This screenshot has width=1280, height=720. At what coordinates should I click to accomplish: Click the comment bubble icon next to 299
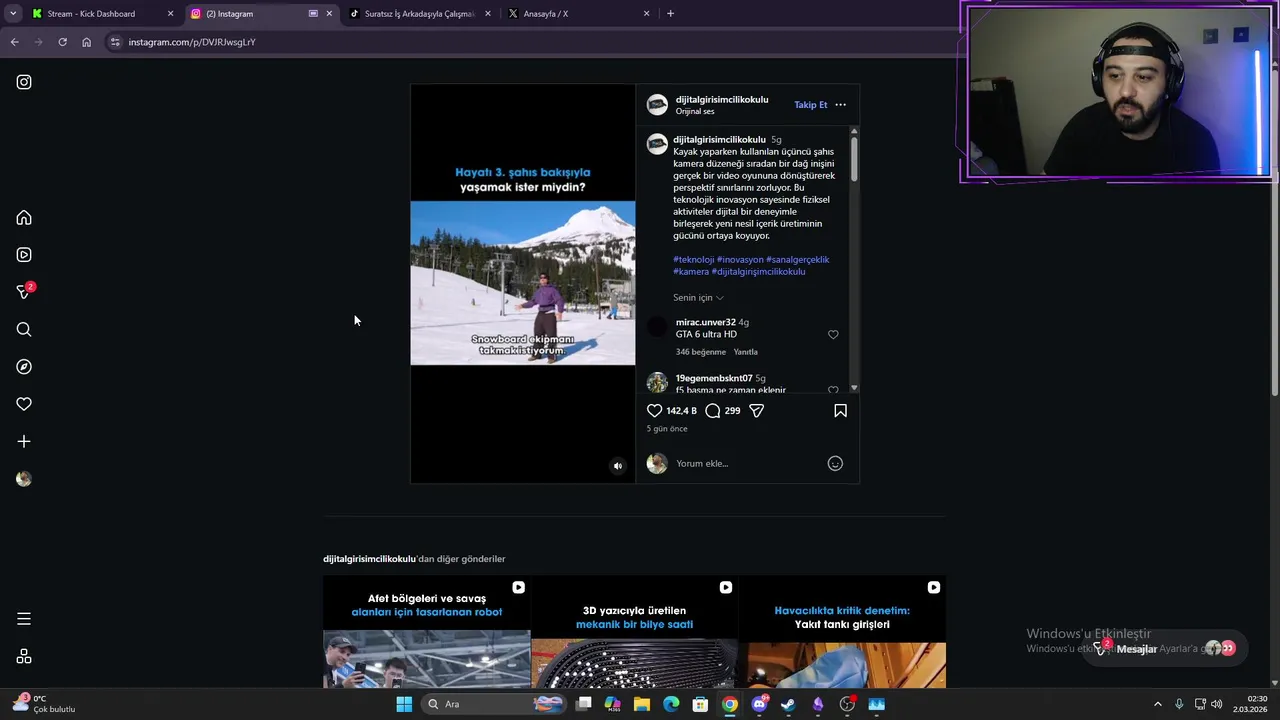click(x=712, y=411)
